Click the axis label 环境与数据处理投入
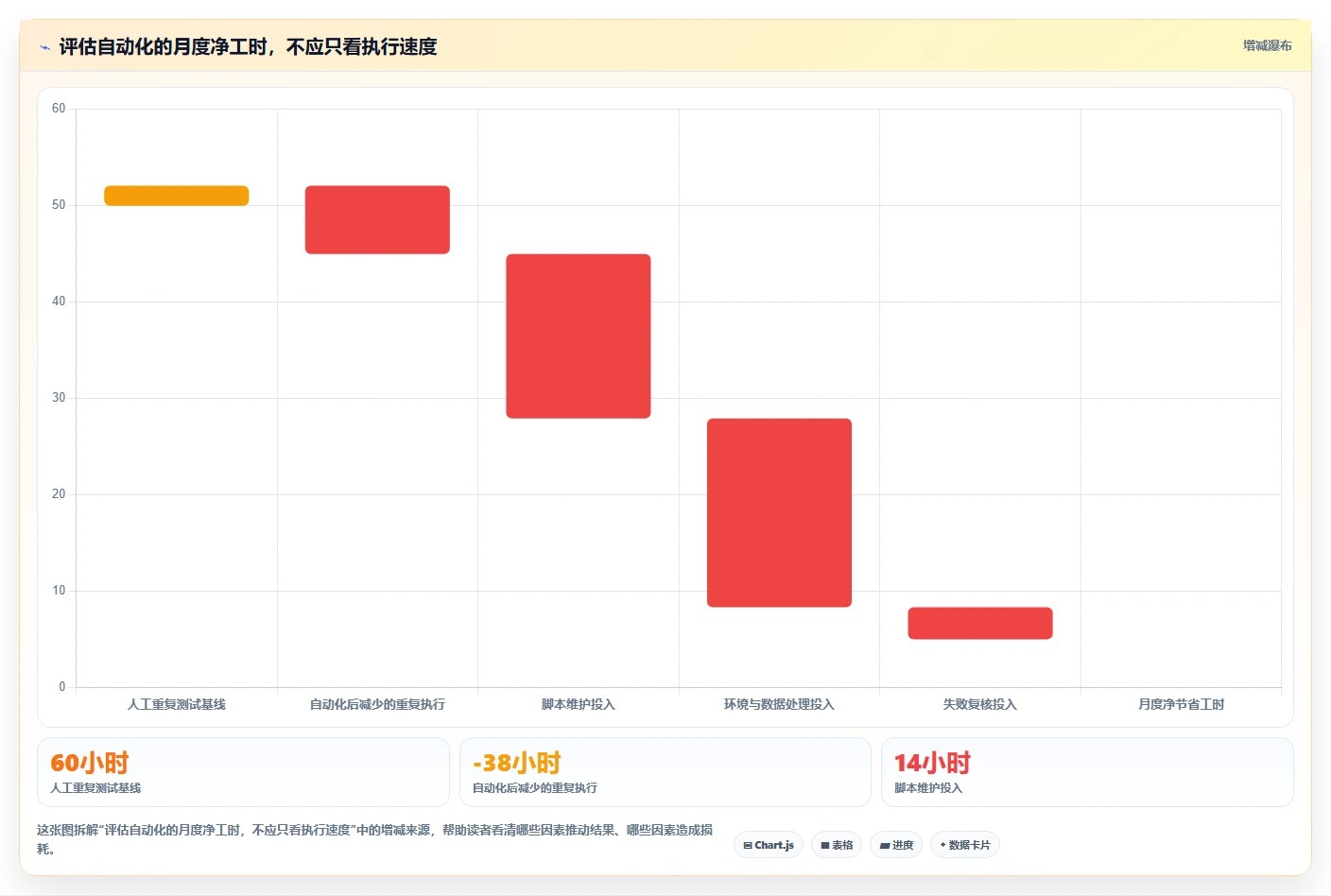Screen dimensions: 1331x896 tap(779, 704)
